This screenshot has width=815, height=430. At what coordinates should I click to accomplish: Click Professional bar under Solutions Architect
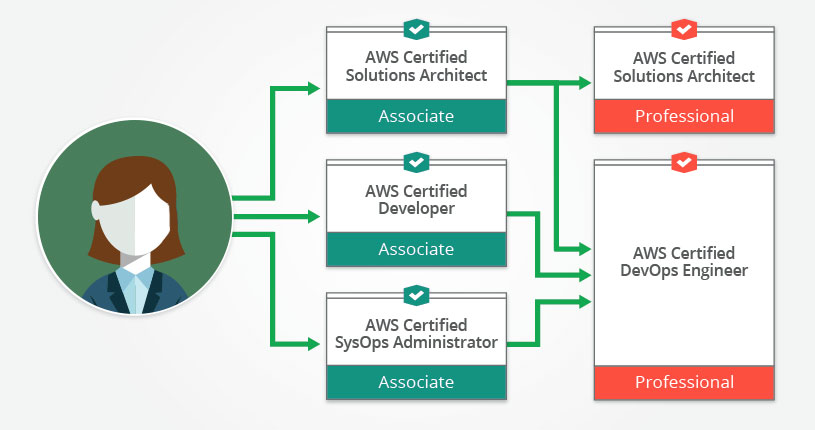684,116
